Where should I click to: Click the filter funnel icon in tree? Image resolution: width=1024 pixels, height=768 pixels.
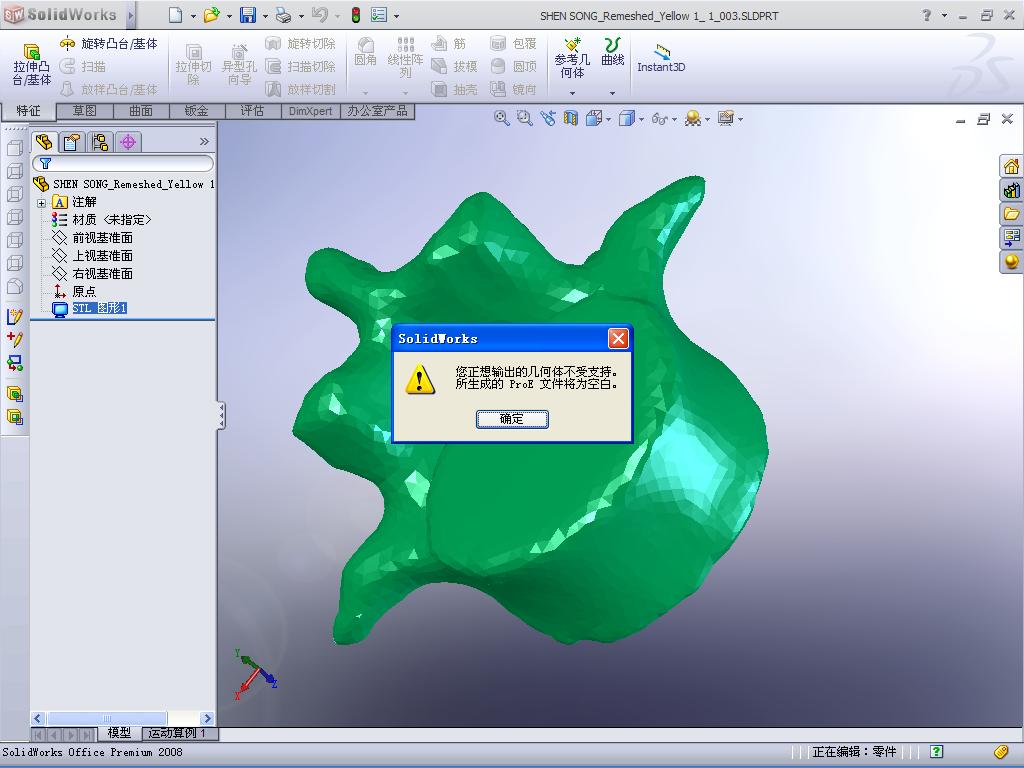point(45,163)
